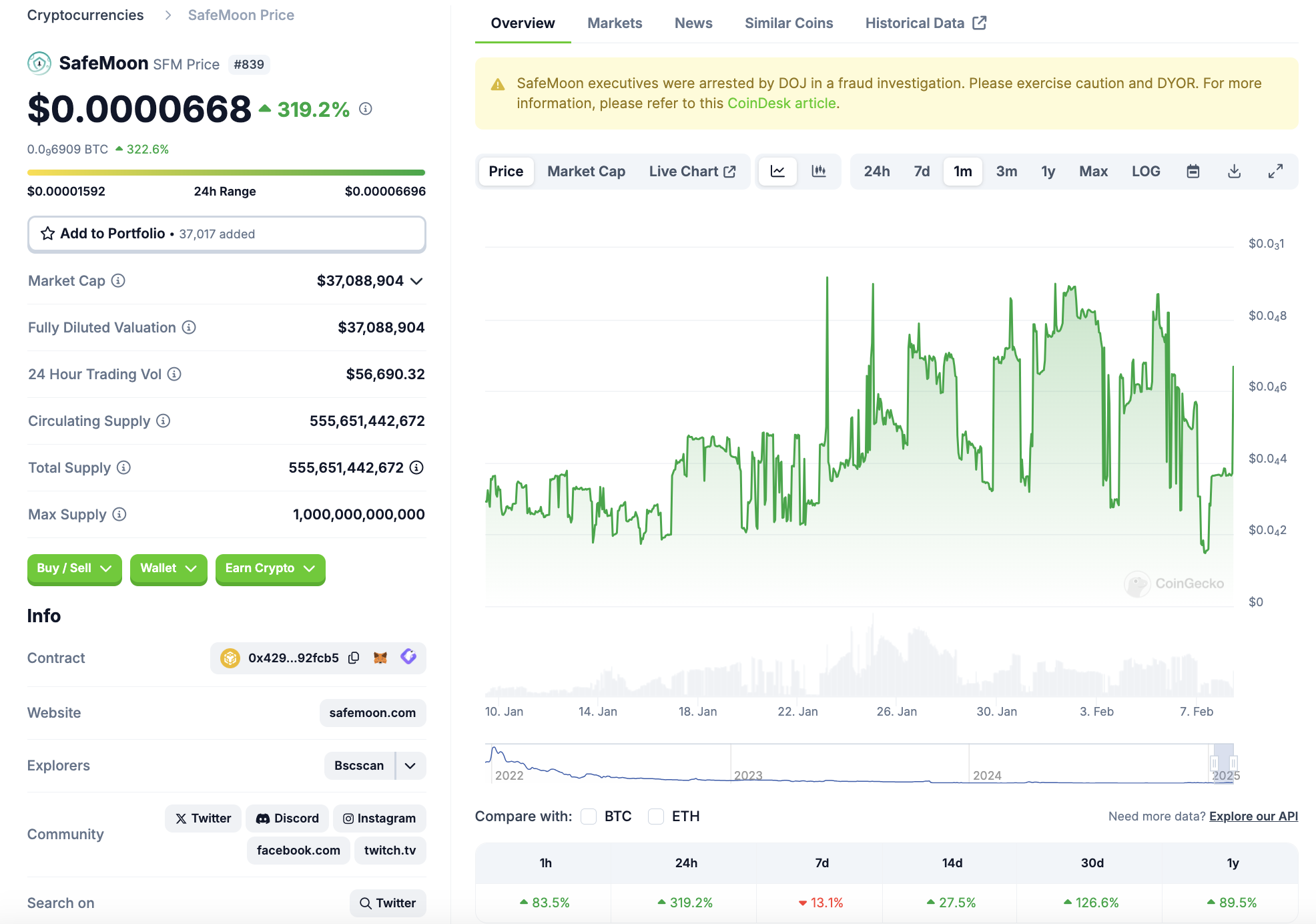This screenshot has width=1316, height=924.
Task: Add token to MetaMask fox icon
Action: click(380, 658)
